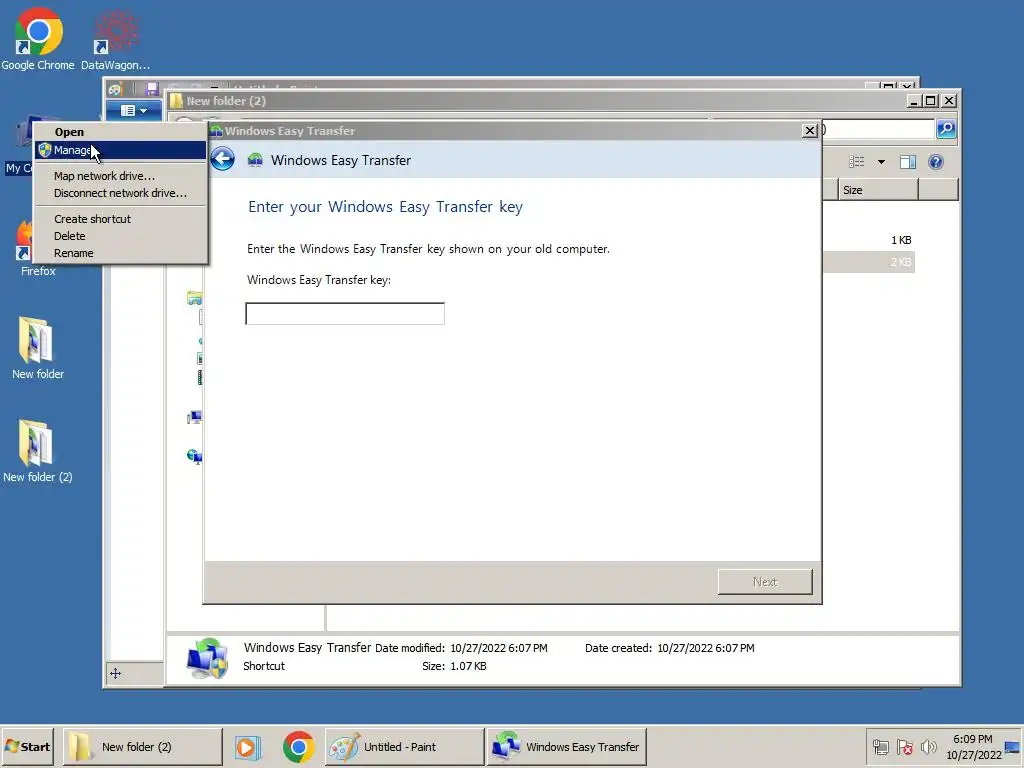Viewport: 1024px width, 768px height.
Task: Open the Paint menu dropdown button
Action: click(134, 110)
